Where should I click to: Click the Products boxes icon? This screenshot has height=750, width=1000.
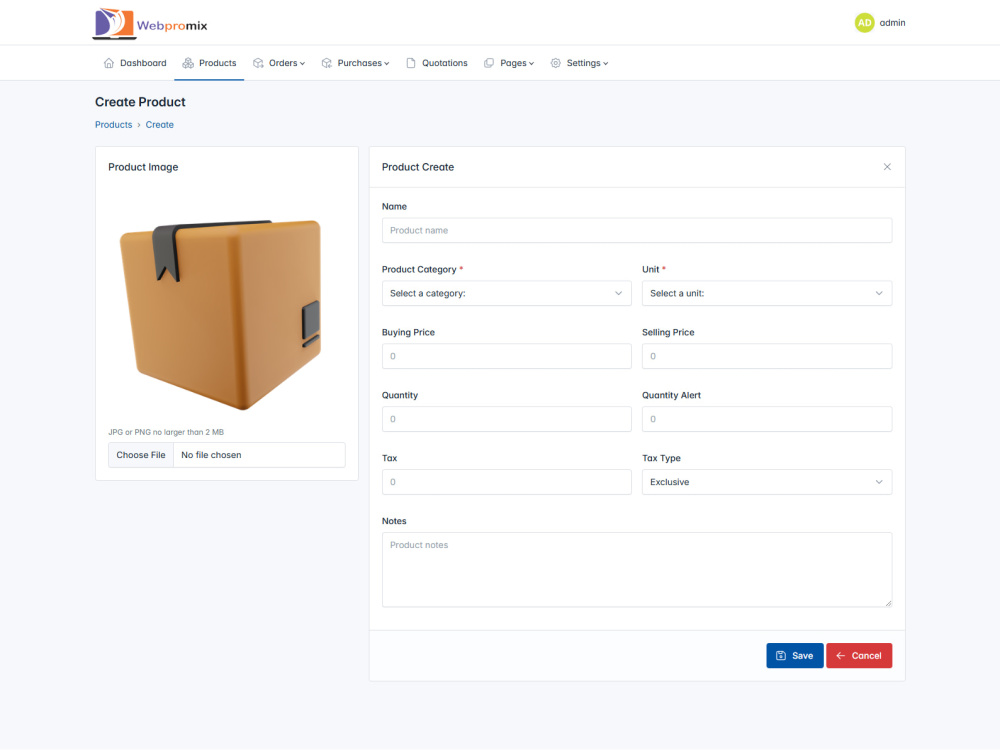(x=188, y=63)
